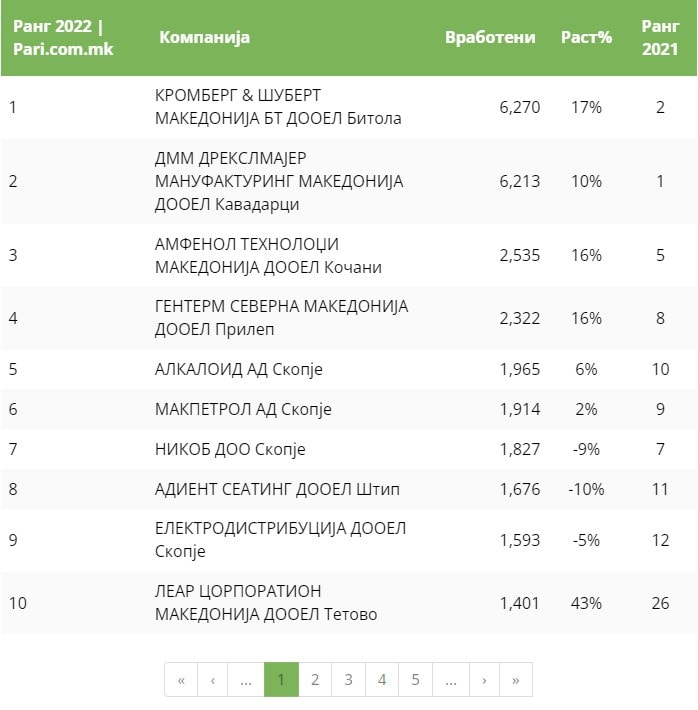Sort by Компанија column header
Screen dimensions: 698x710
pyautogui.click(x=204, y=38)
